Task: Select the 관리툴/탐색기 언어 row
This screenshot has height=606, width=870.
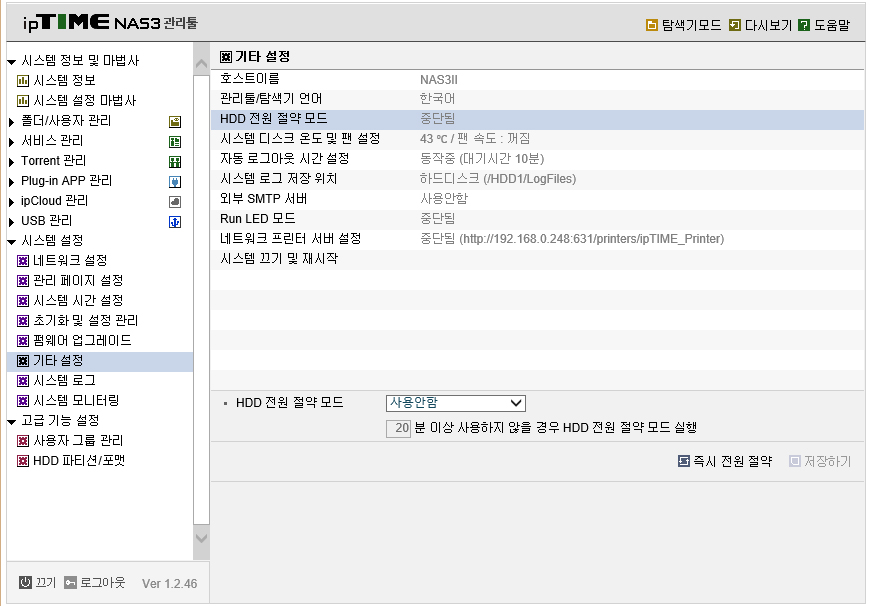Action: click(x=537, y=99)
